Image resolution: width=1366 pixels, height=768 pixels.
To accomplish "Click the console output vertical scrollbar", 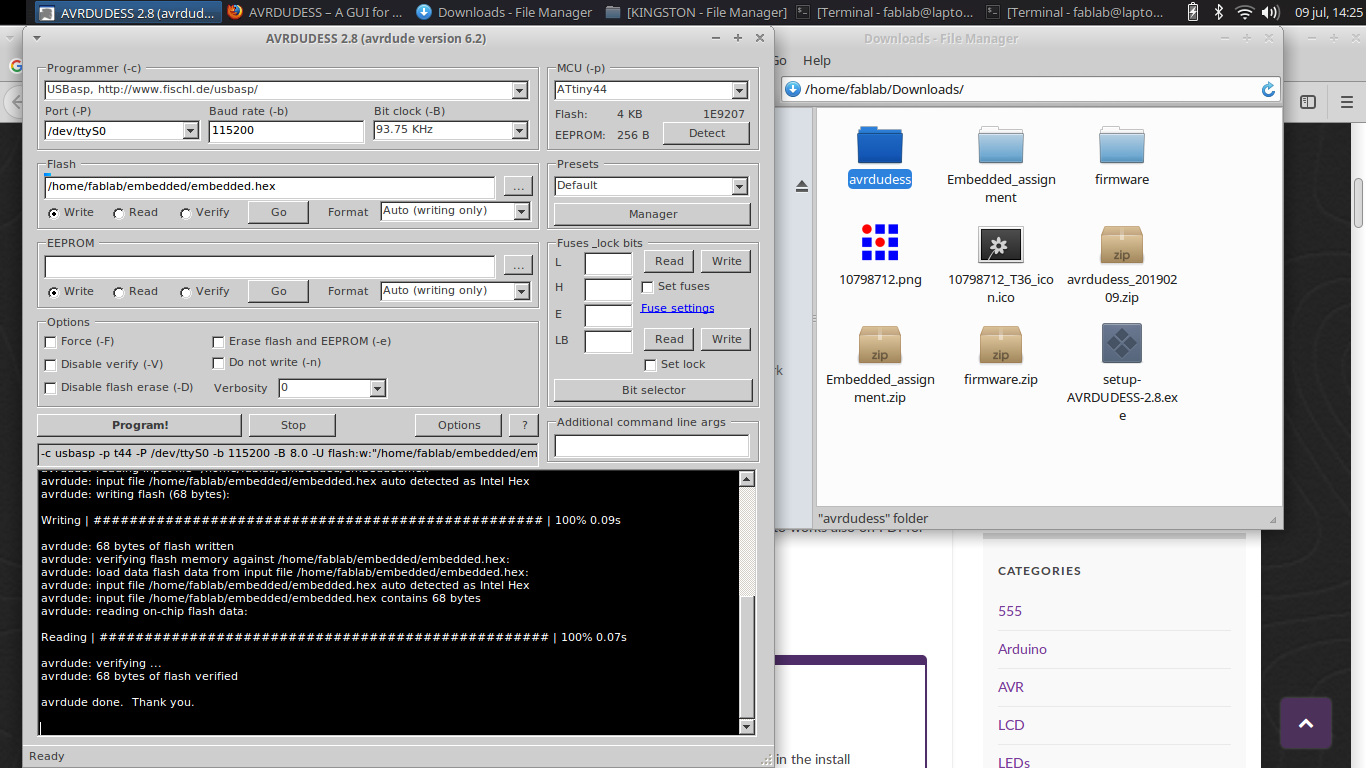I will [x=746, y=603].
